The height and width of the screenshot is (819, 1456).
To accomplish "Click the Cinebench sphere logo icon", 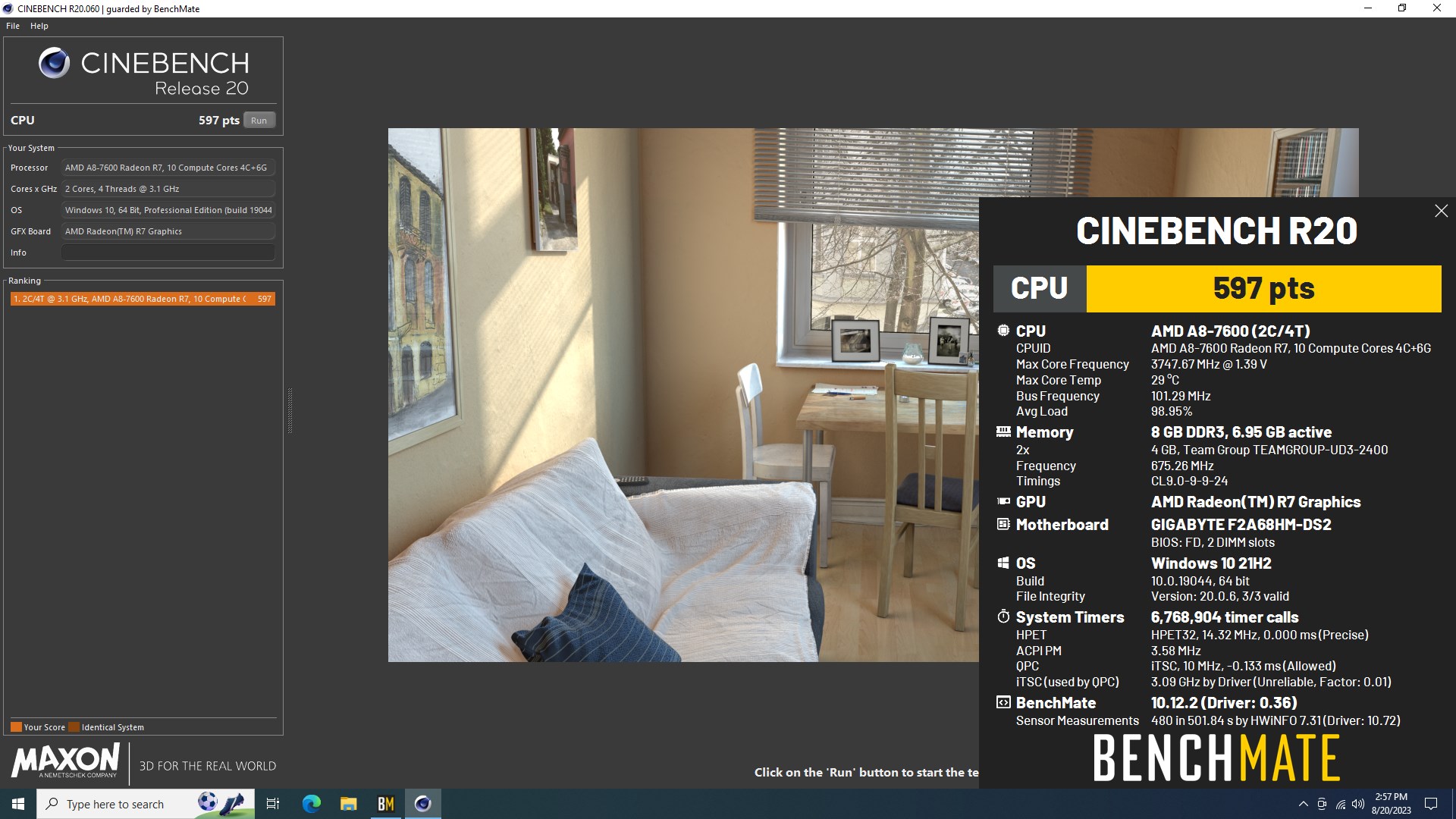I will 54,64.
